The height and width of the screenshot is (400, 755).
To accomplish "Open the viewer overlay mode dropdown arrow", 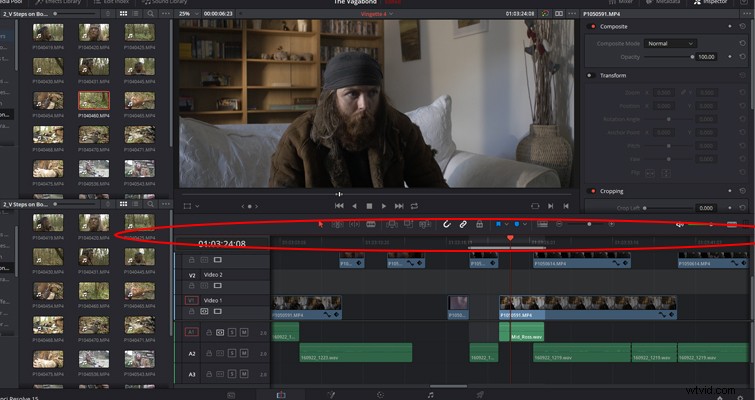I will (x=197, y=206).
